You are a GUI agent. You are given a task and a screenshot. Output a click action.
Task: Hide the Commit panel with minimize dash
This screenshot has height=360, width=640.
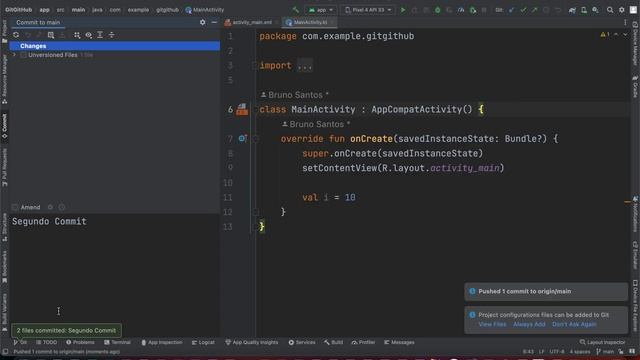[x=214, y=22]
